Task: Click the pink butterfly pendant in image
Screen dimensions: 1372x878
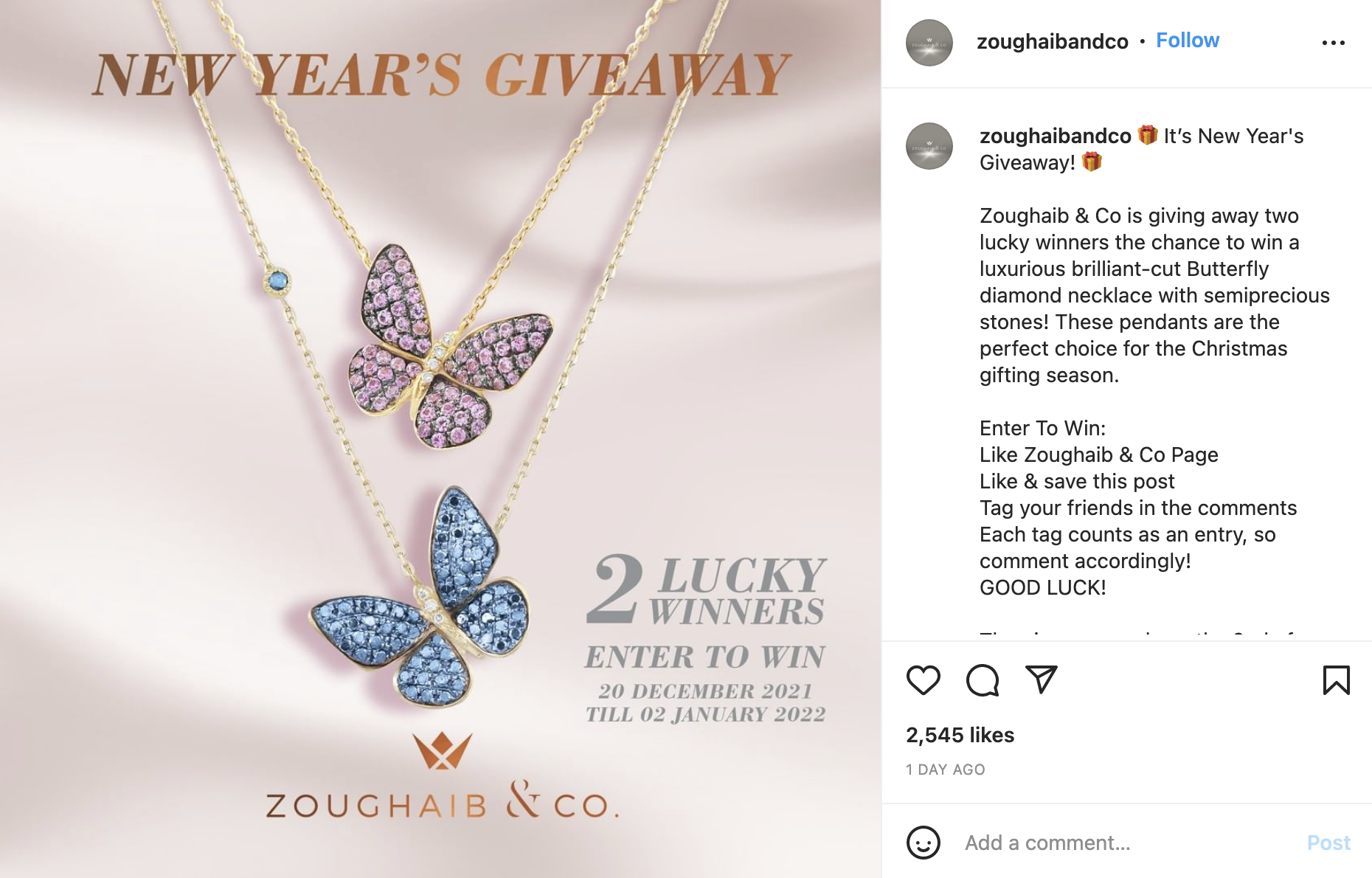Action: (x=450, y=347)
